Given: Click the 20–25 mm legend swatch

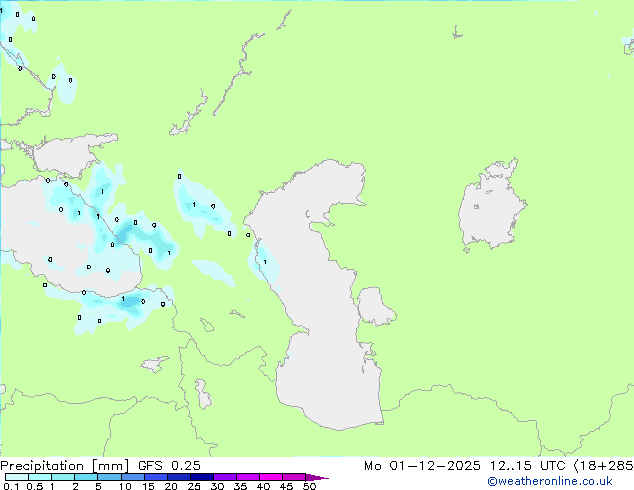Looking at the screenshot, I should coord(179,477).
